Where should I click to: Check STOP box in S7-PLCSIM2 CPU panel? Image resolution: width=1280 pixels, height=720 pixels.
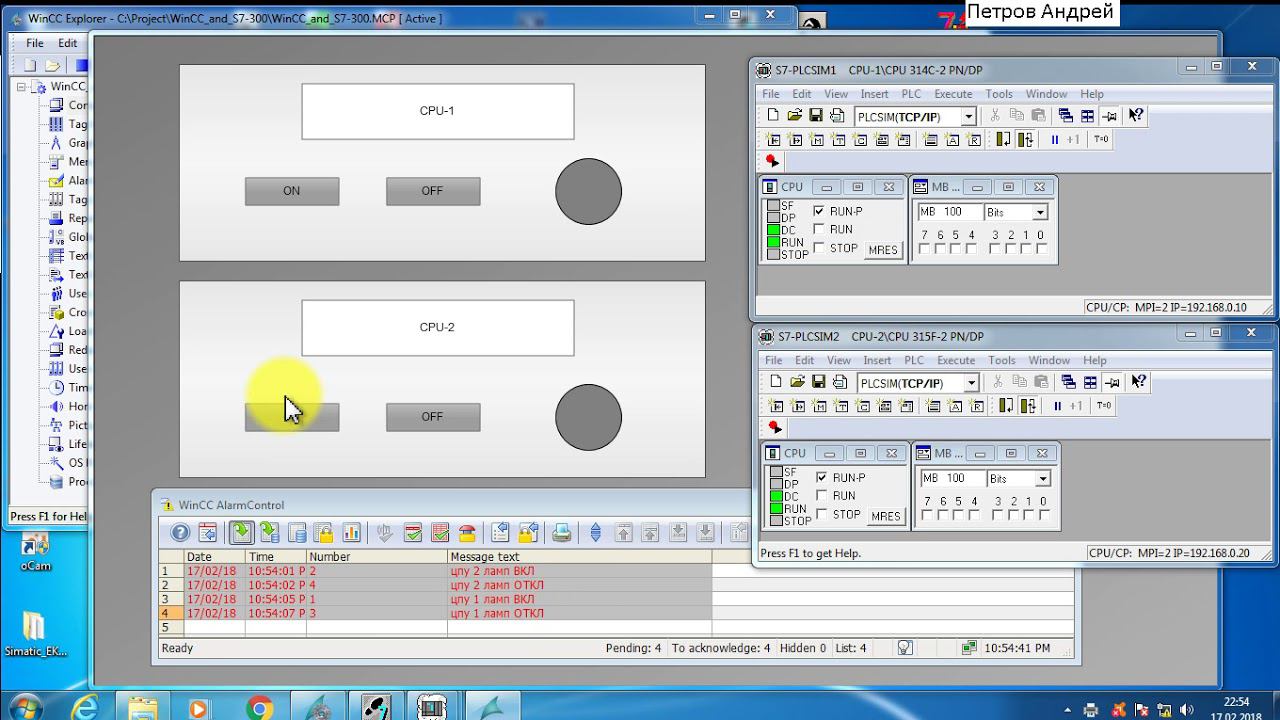point(822,514)
